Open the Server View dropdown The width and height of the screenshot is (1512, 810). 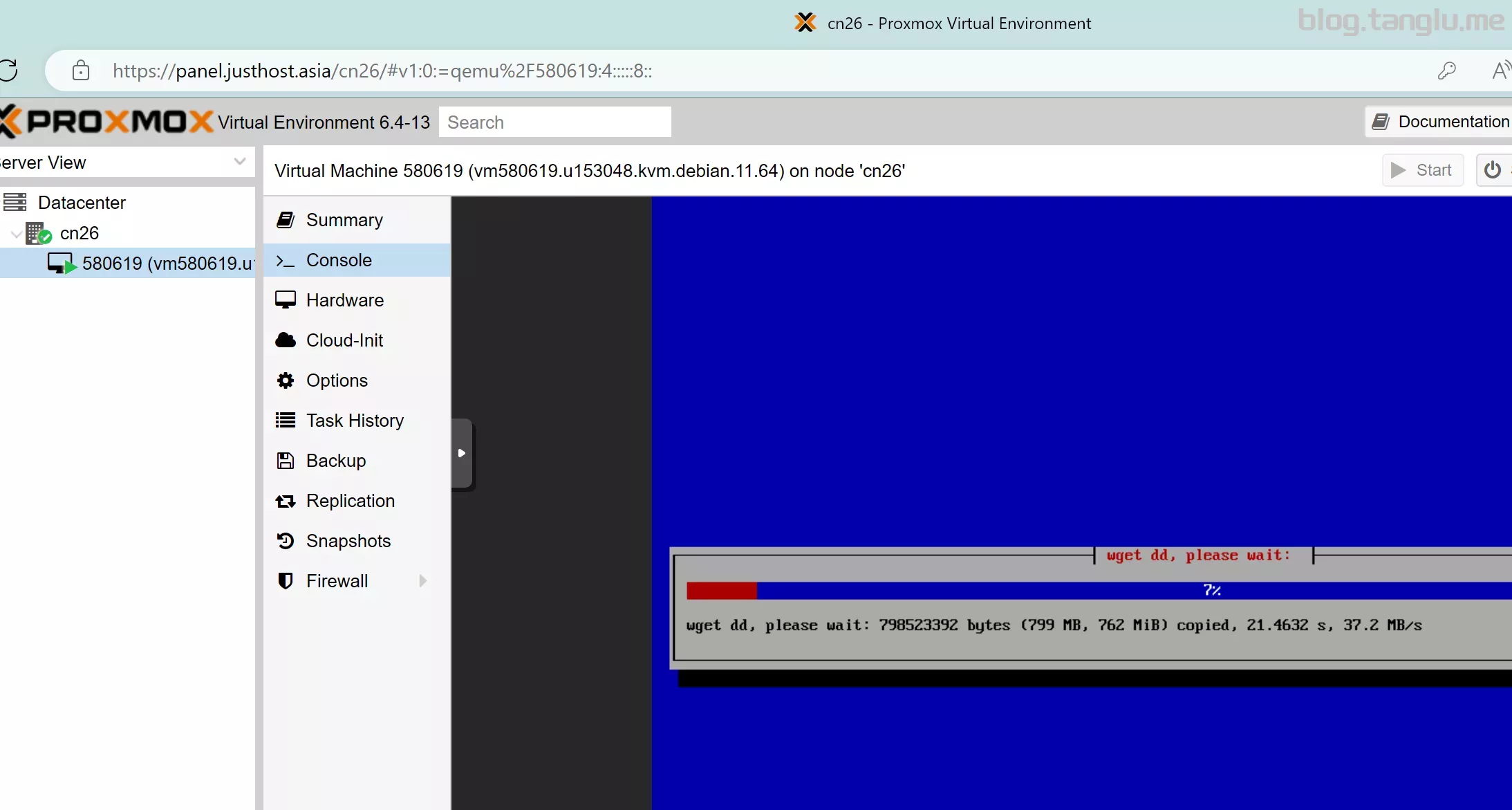pyautogui.click(x=239, y=163)
